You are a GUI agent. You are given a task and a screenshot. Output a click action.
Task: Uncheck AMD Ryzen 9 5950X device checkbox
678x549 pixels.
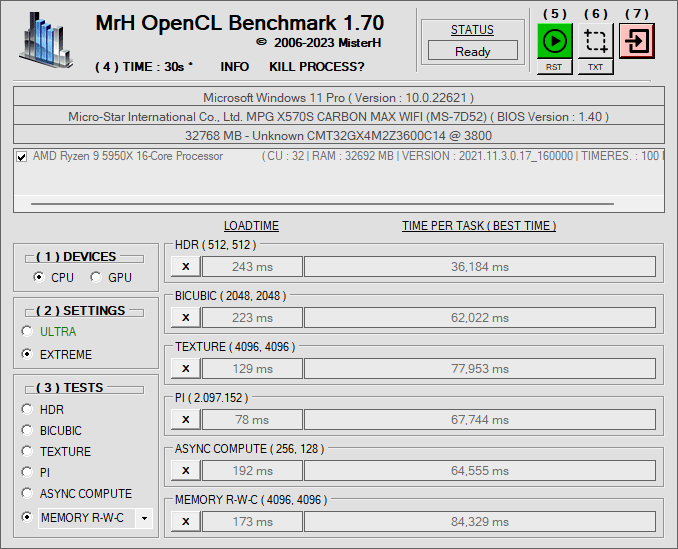coord(22,156)
